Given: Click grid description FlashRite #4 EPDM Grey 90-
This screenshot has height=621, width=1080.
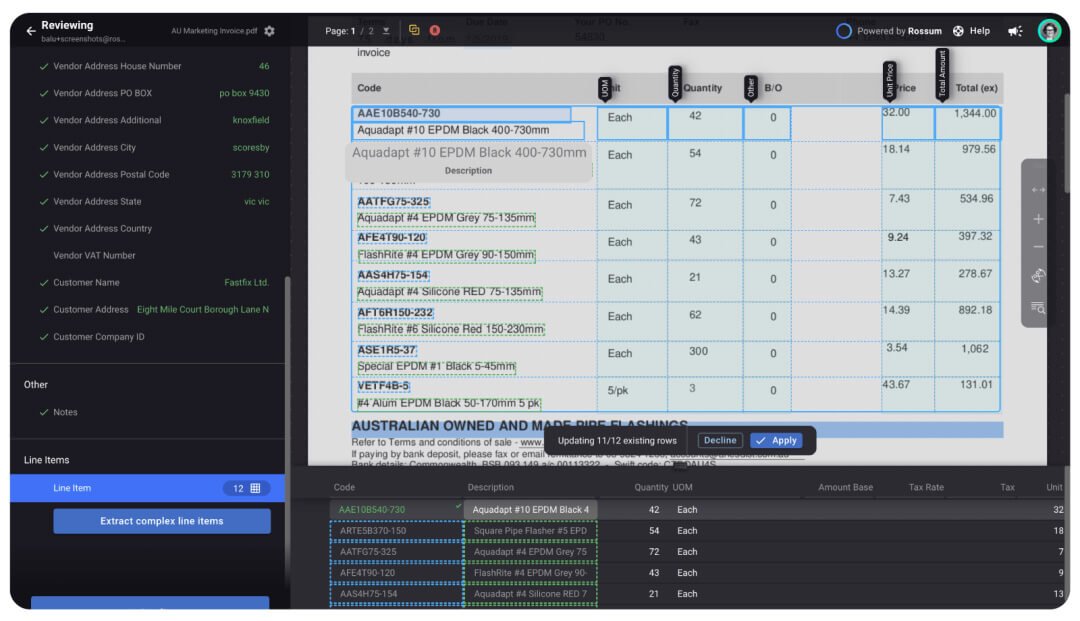Looking at the screenshot, I should tap(530, 573).
